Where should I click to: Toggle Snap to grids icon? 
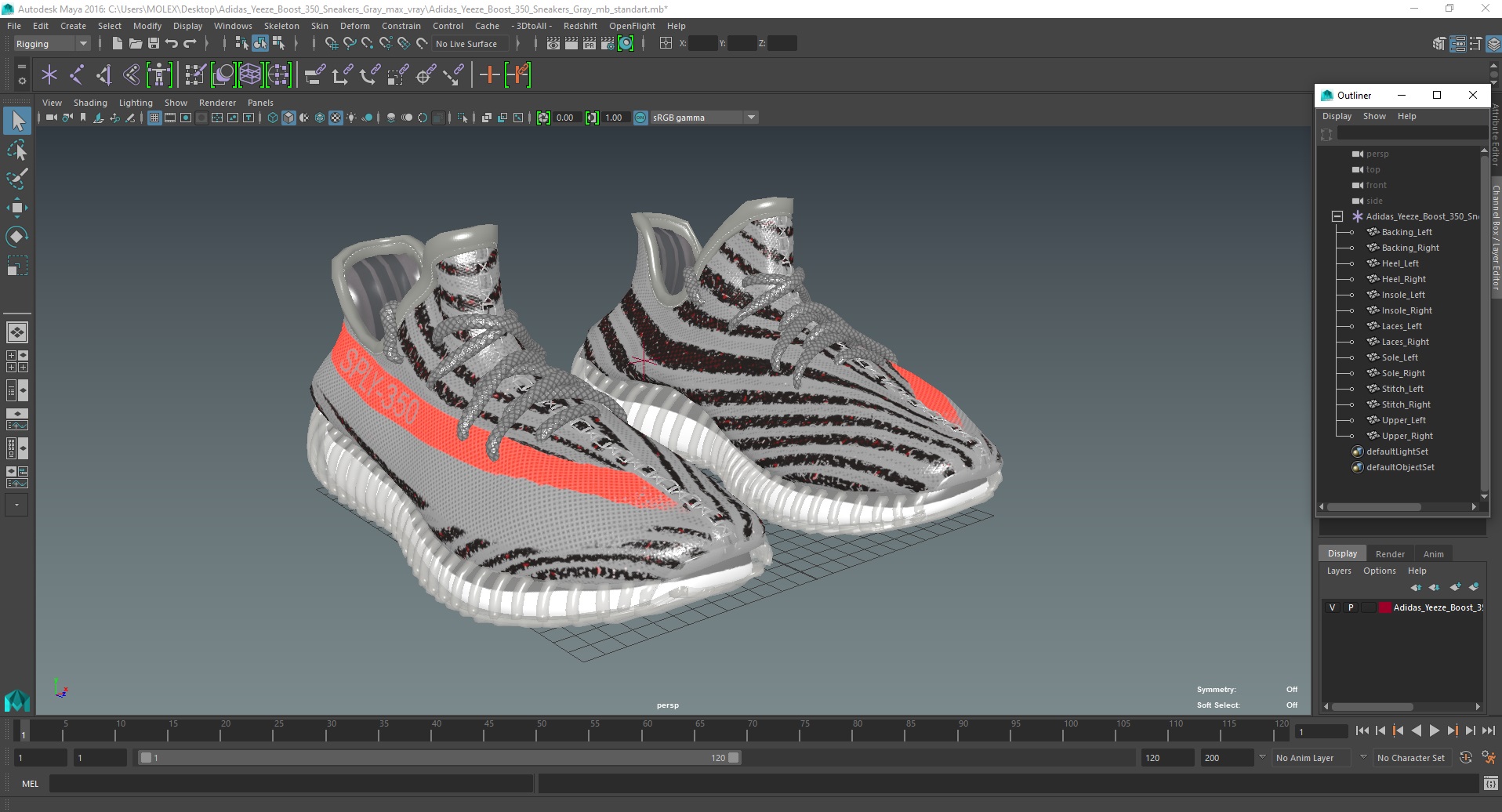(332, 44)
